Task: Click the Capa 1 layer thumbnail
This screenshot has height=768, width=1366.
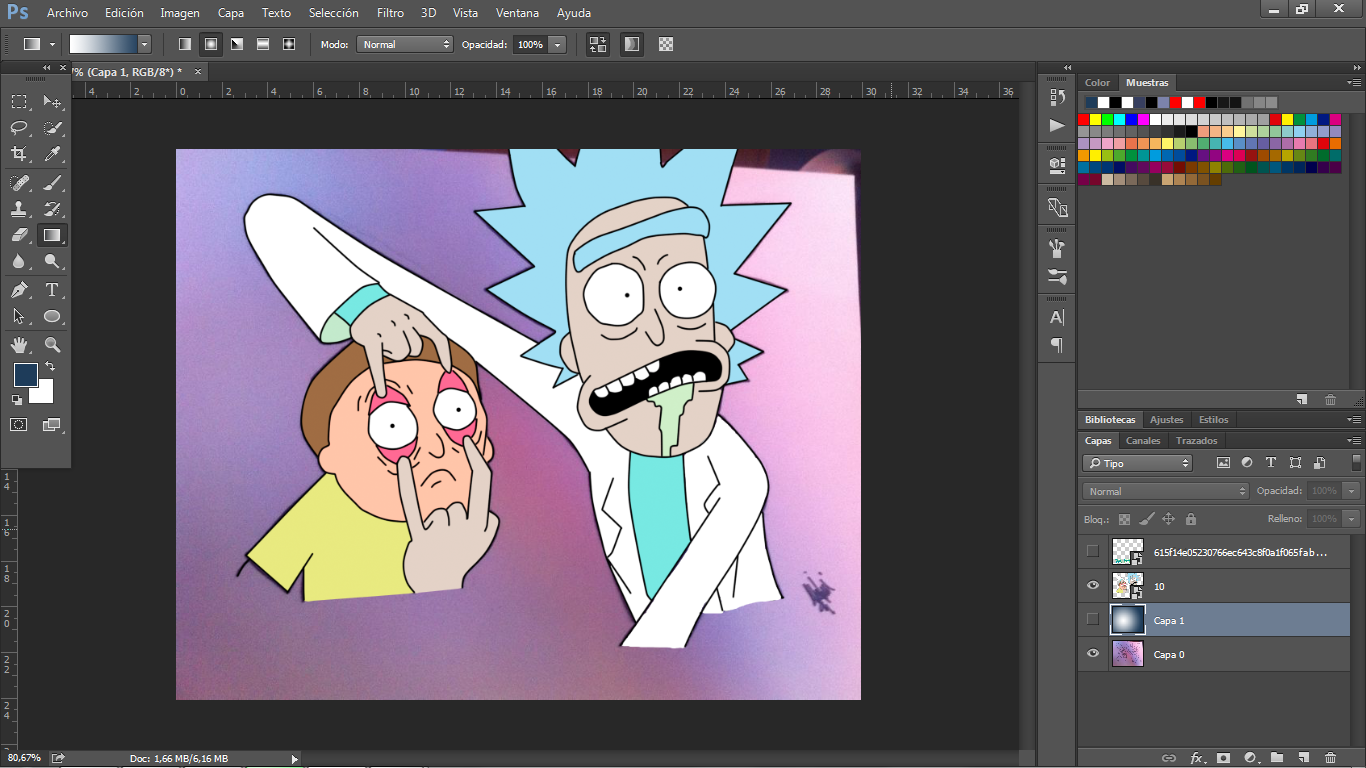Action: (1127, 620)
